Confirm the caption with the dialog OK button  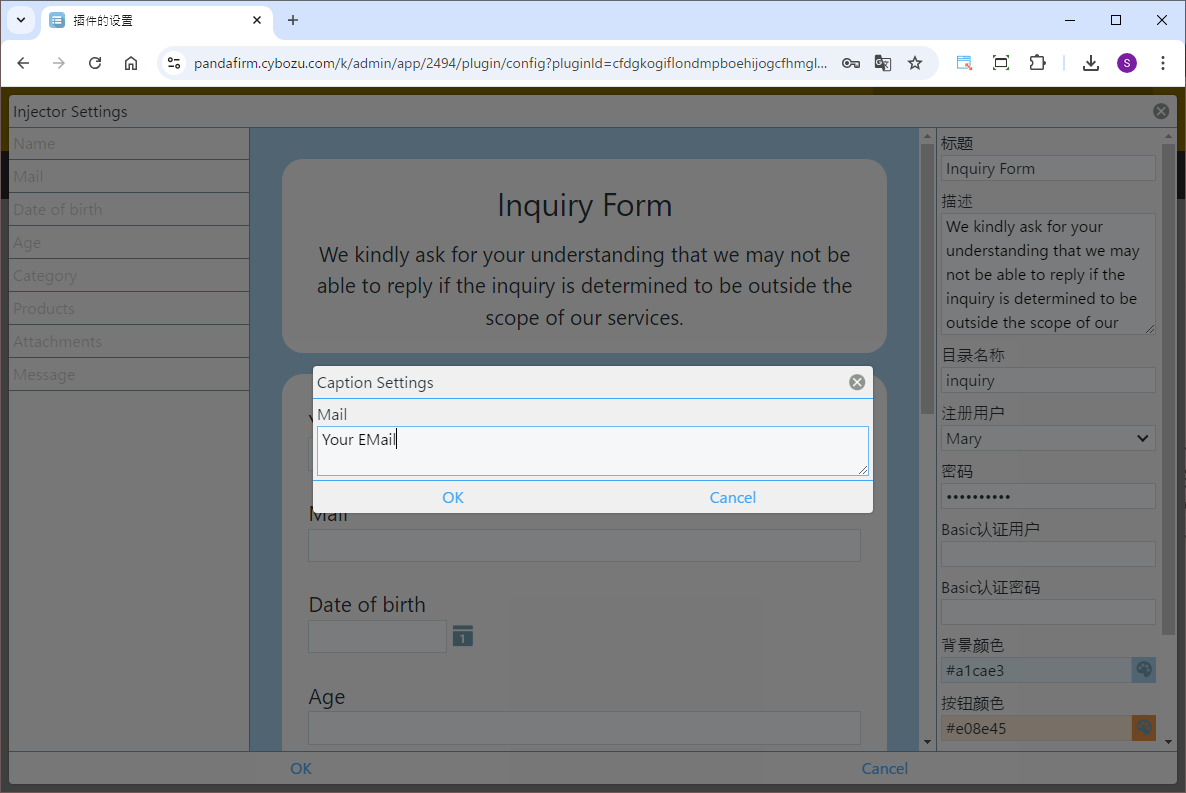pyautogui.click(x=453, y=497)
